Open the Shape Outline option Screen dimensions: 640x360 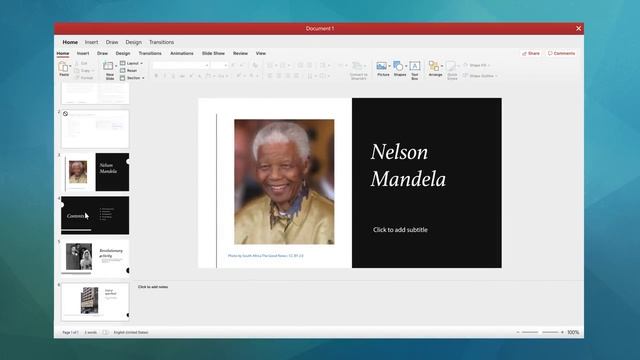pos(480,76)
